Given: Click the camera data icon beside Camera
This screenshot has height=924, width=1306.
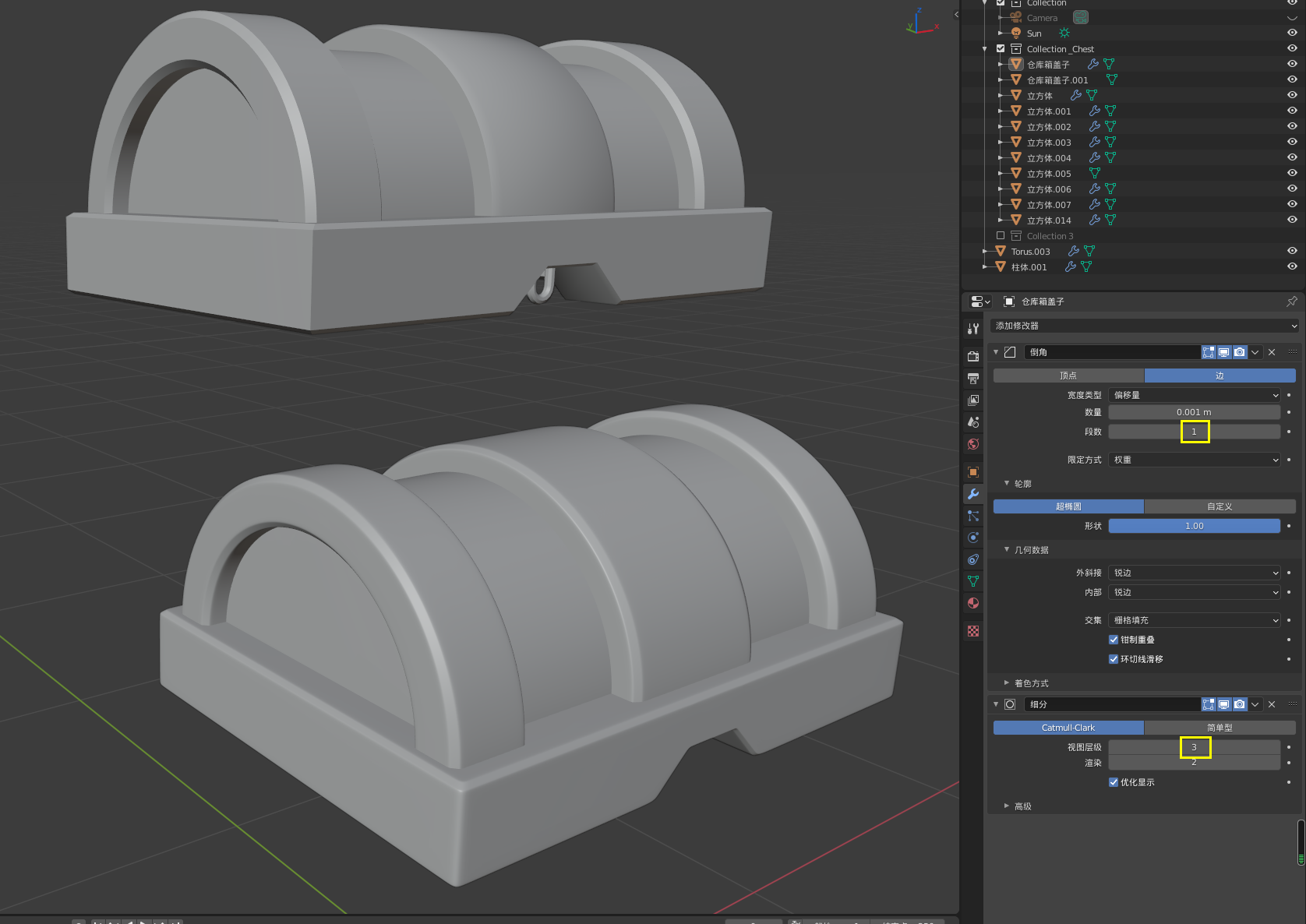Looking at the screenshot, I should pos(1081,17).
